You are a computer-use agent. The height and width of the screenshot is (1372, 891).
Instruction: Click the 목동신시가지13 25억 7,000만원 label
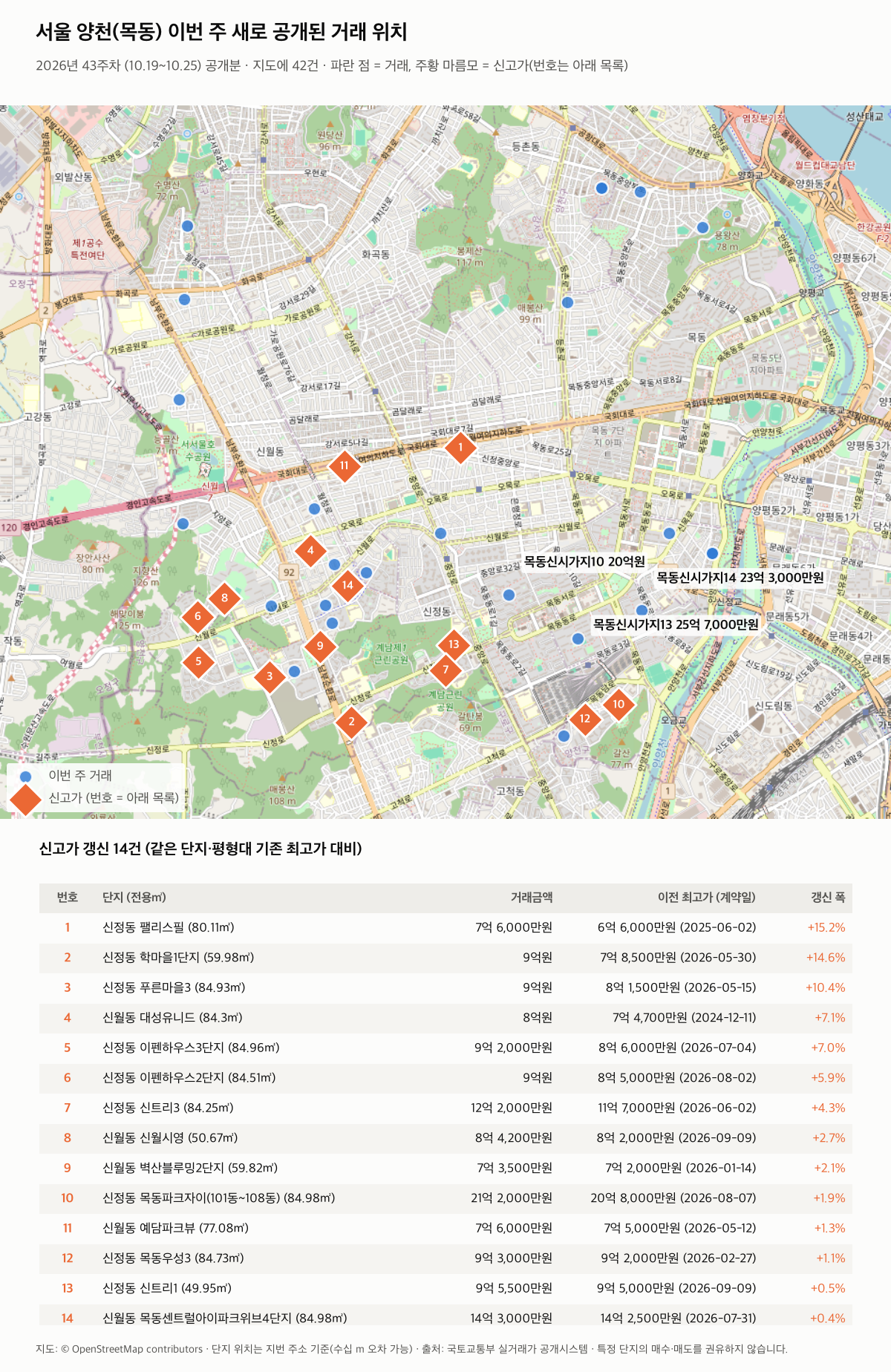coord(676,624)
